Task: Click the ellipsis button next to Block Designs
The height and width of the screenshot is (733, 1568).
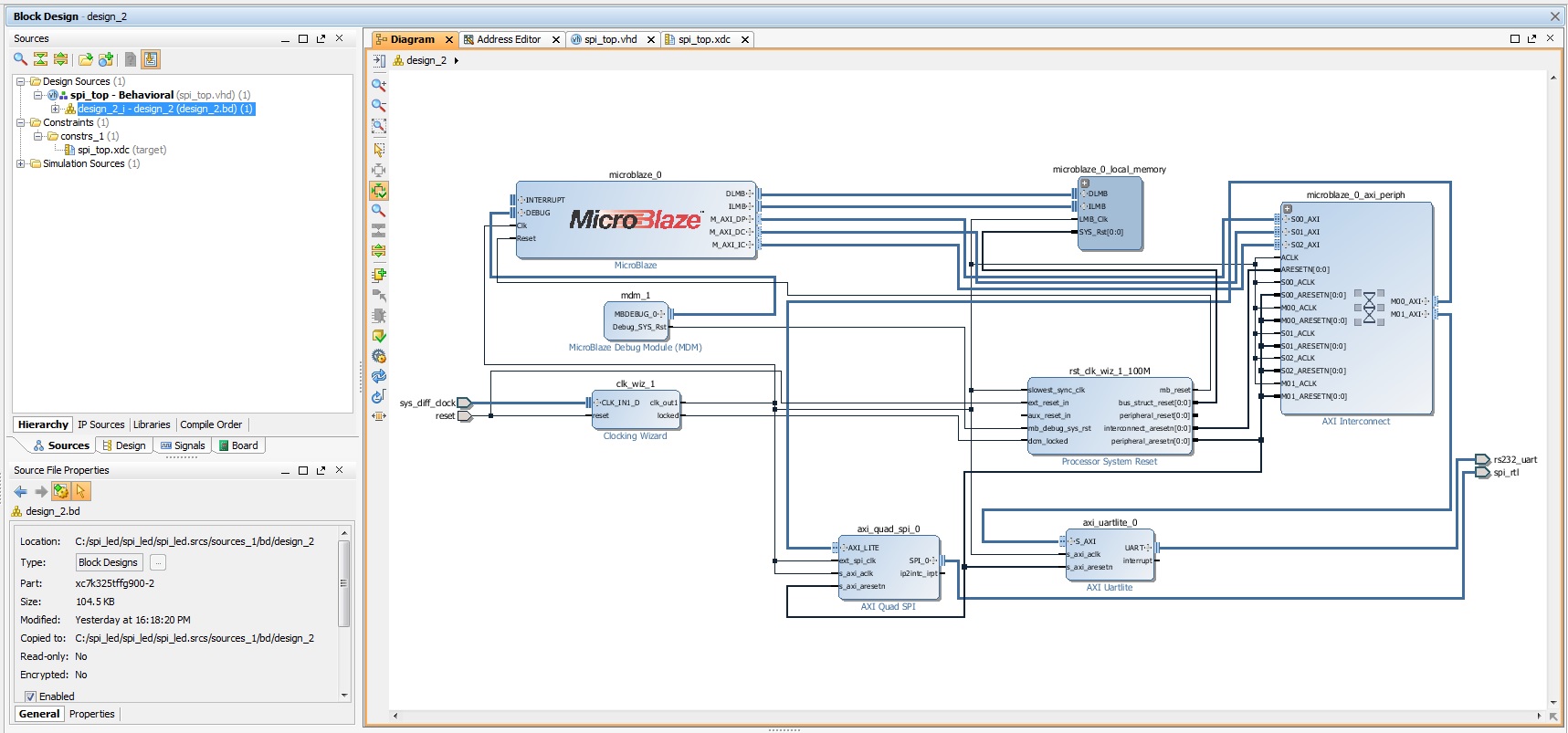Action: click(x=158, y=562)
